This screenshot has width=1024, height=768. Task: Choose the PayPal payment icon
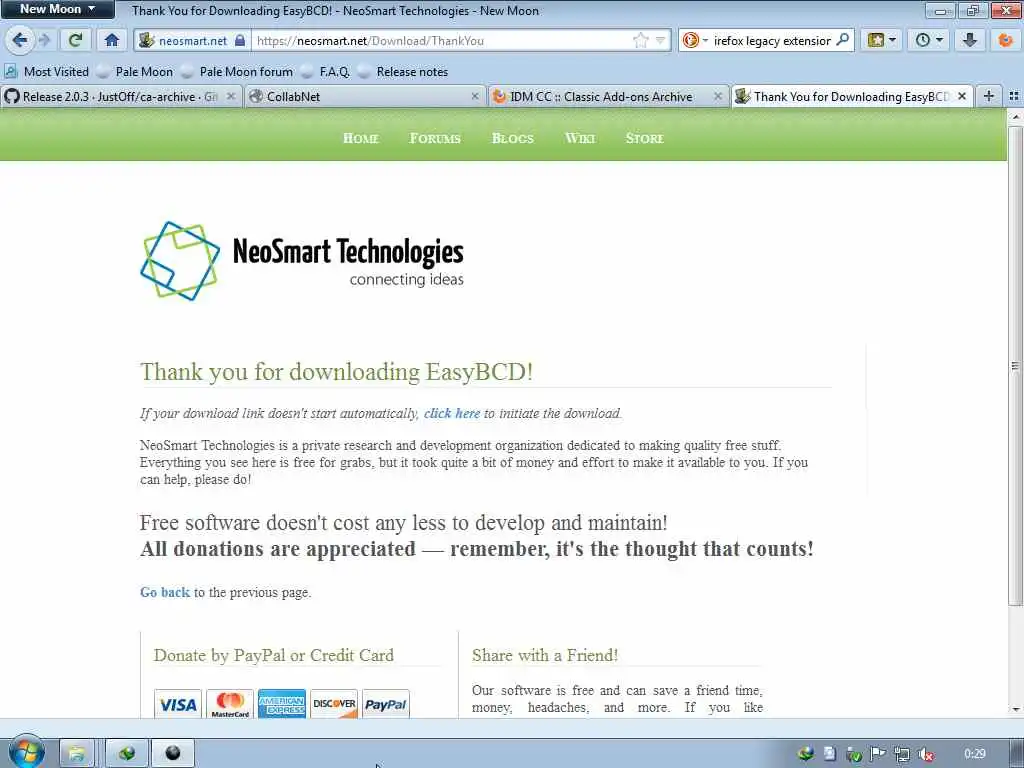pyautogui.click(x=385, y=704)
